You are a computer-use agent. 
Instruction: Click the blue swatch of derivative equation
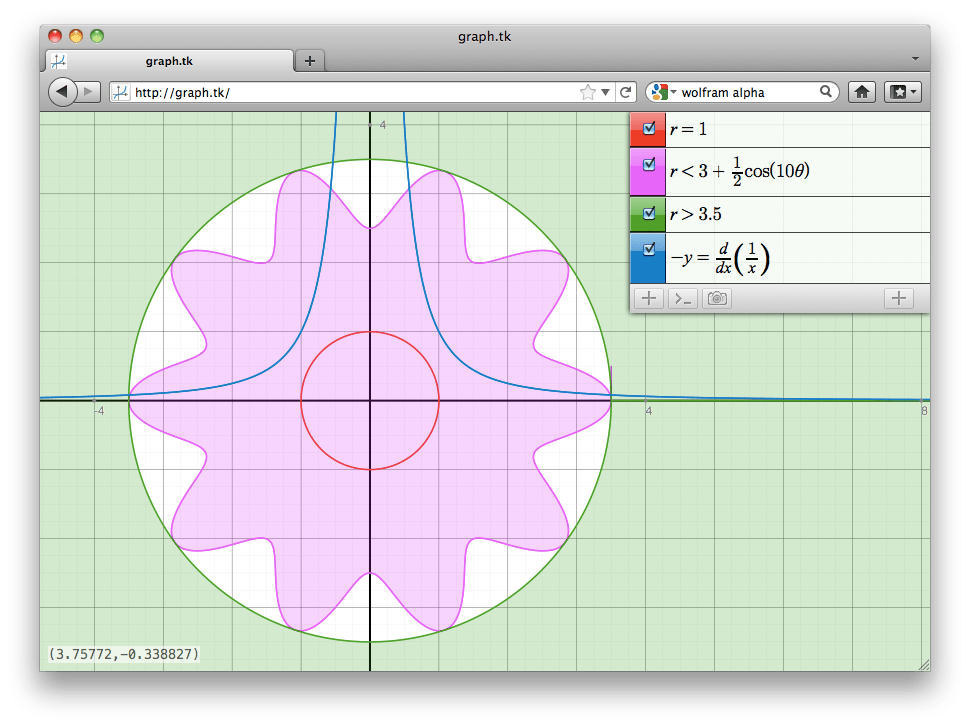point(648,258)
